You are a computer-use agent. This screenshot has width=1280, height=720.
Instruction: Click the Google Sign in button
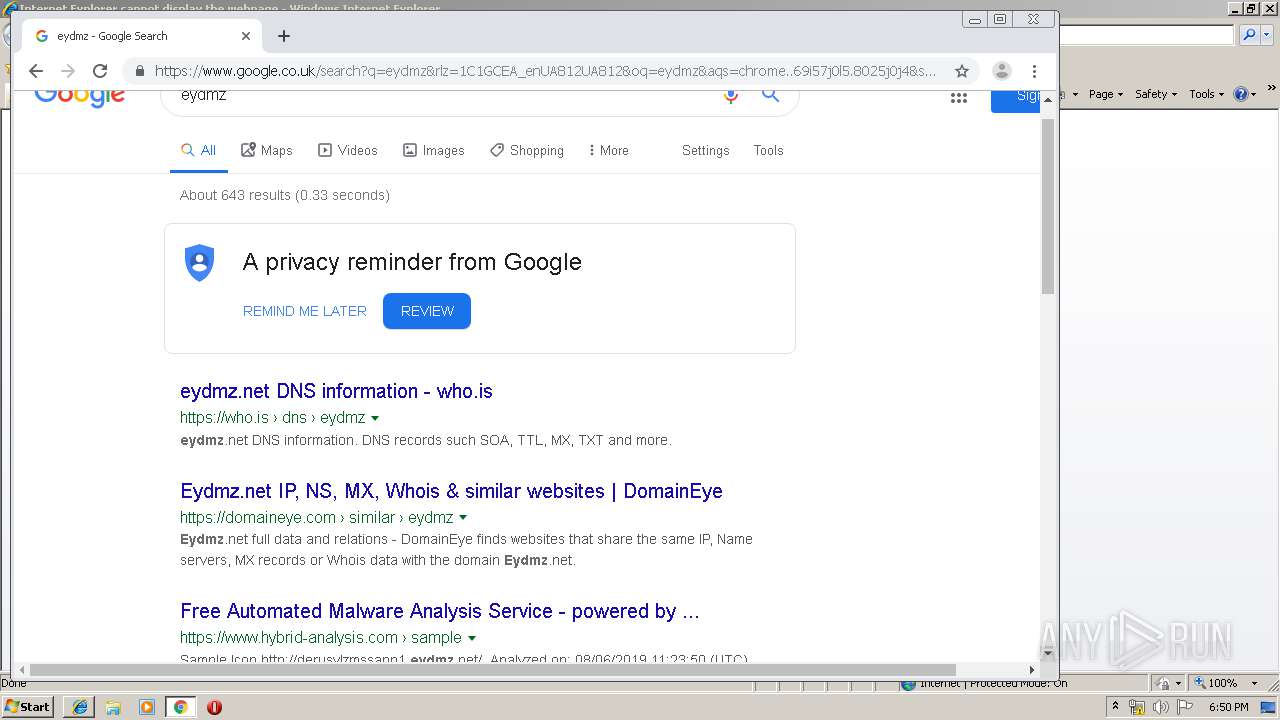click(1015, 100)
